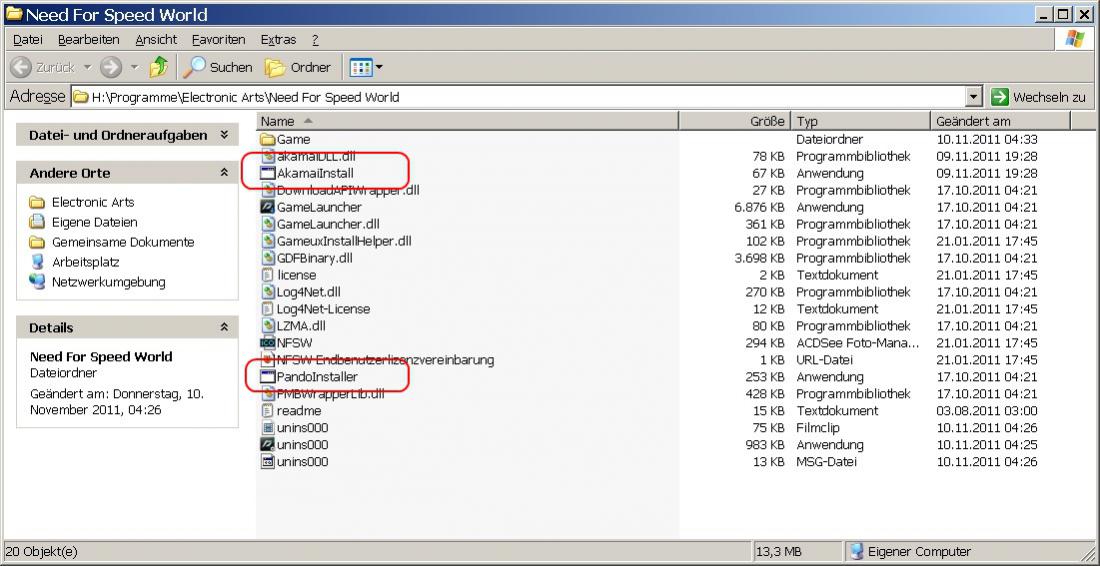Select the readme text document icon

(x=267, y=410)
